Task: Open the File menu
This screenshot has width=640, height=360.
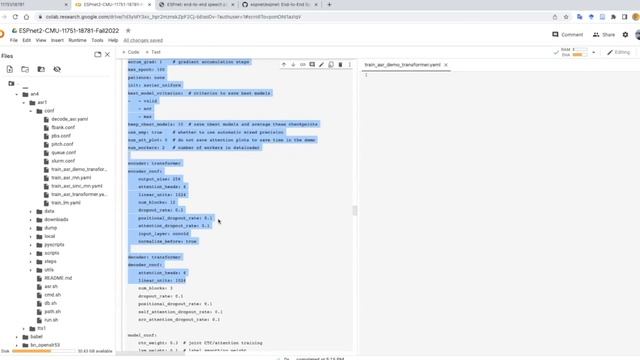Action: 14,40
